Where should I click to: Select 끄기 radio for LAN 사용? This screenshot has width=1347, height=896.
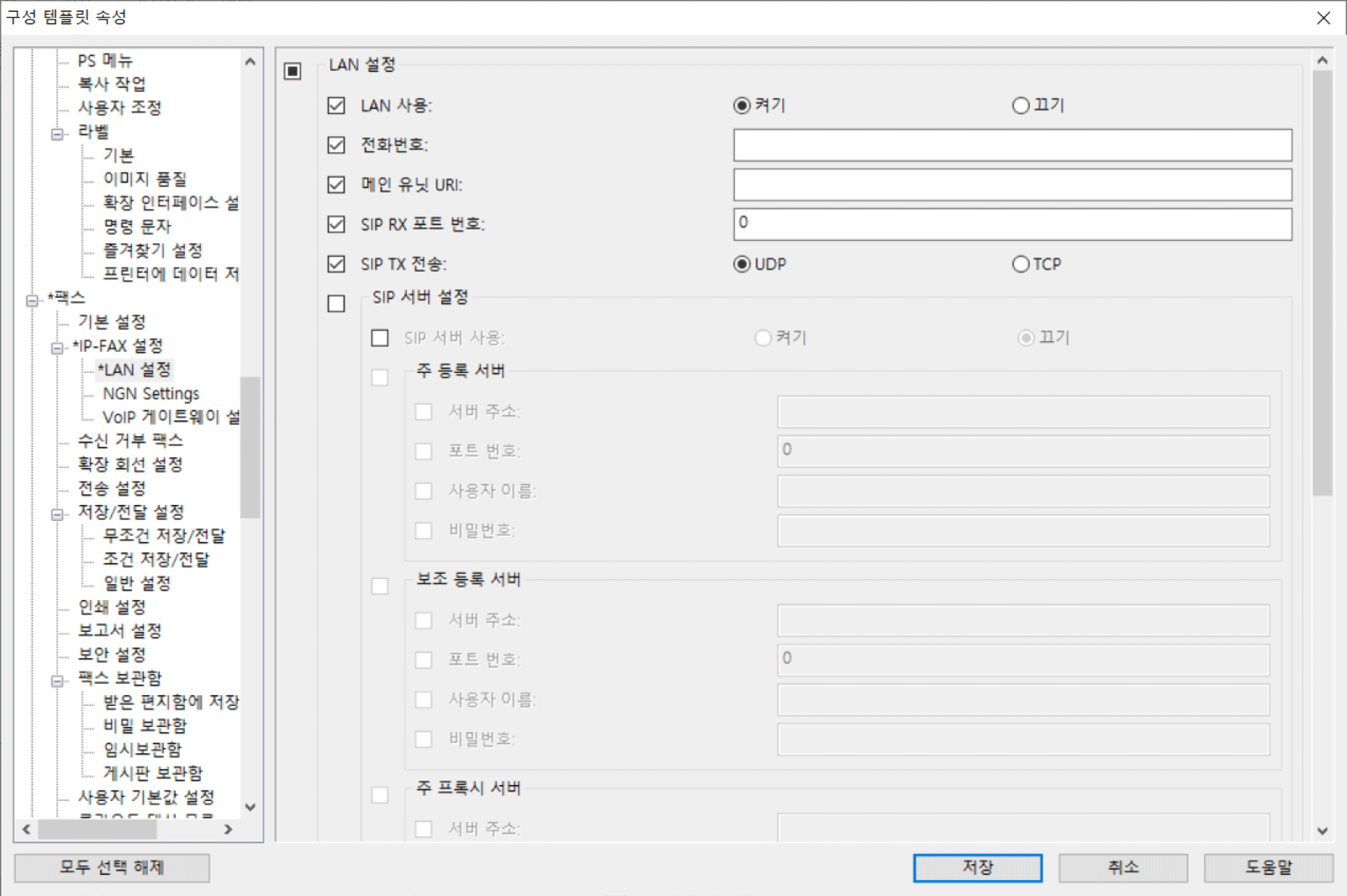(1020, 106)
